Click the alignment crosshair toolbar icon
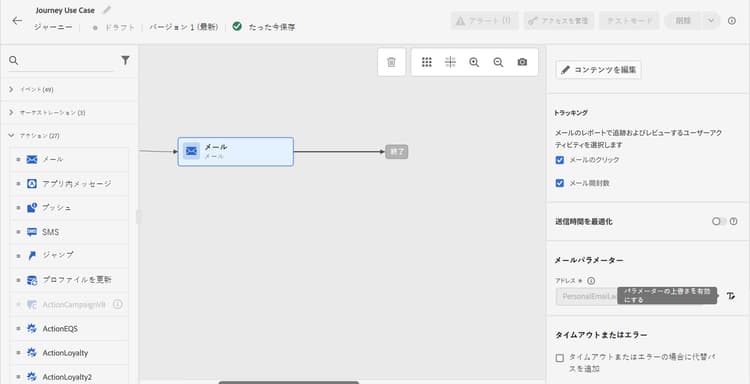This screenshot has width=750, height=384. [x=450, y=62]
